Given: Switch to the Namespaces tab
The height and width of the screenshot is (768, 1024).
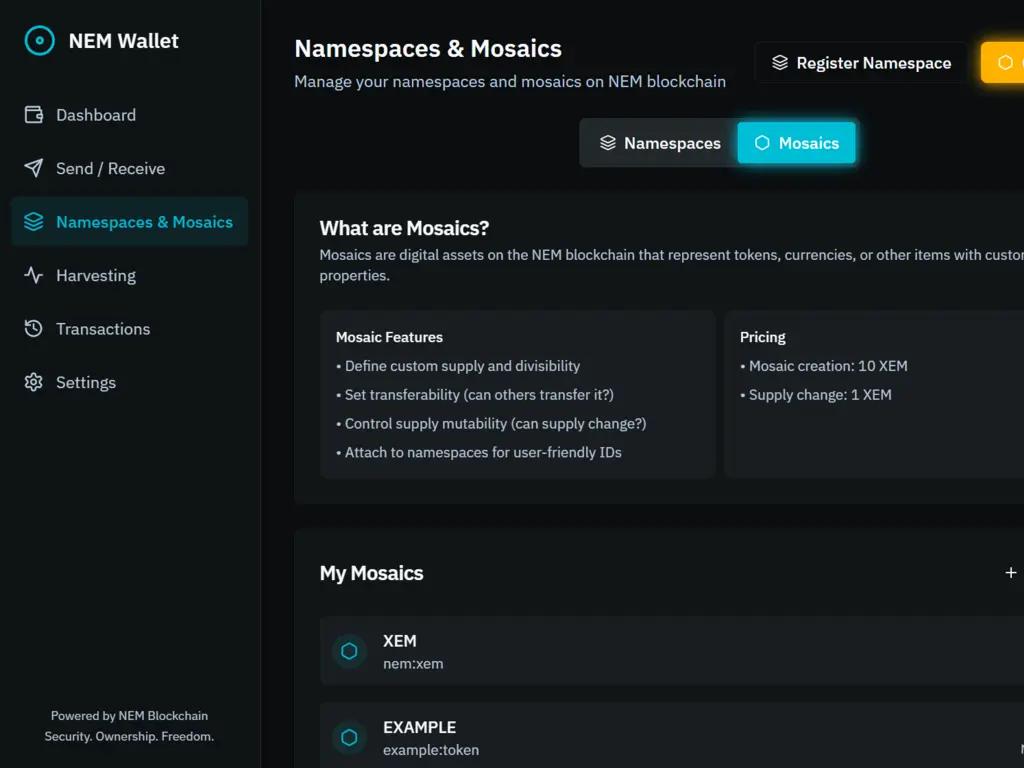Looking at the screenshot, I should tap(660, 143).
